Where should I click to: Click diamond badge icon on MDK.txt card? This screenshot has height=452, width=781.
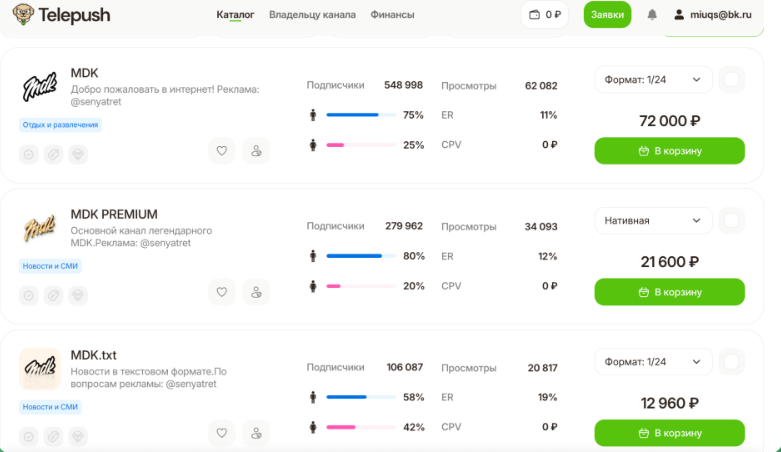pos(78,437)
